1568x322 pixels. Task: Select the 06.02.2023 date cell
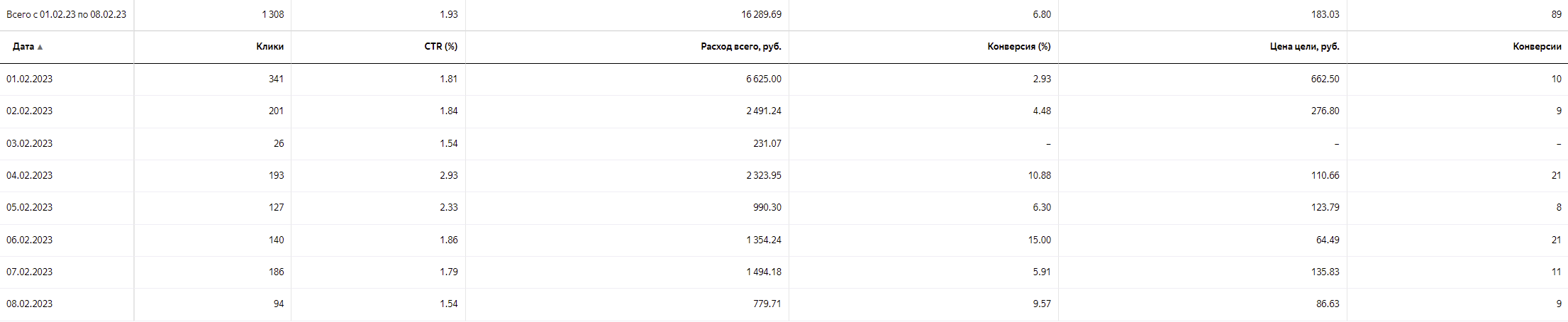(30, 240)
